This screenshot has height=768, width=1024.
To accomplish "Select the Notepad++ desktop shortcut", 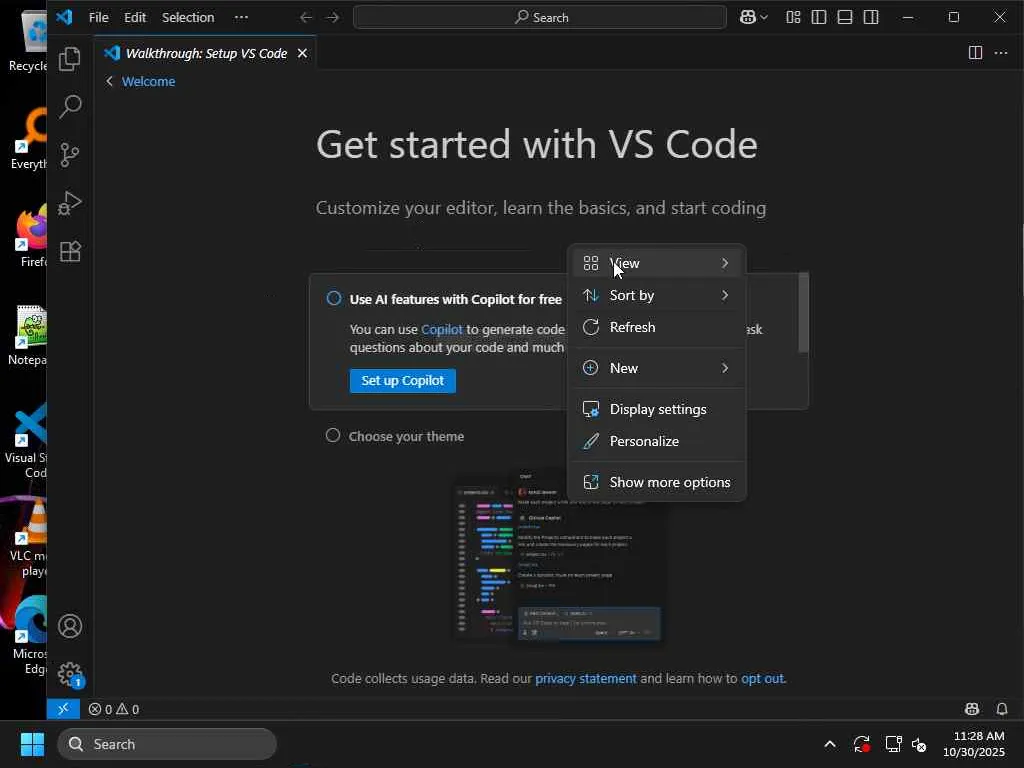I will click(28, 336).
